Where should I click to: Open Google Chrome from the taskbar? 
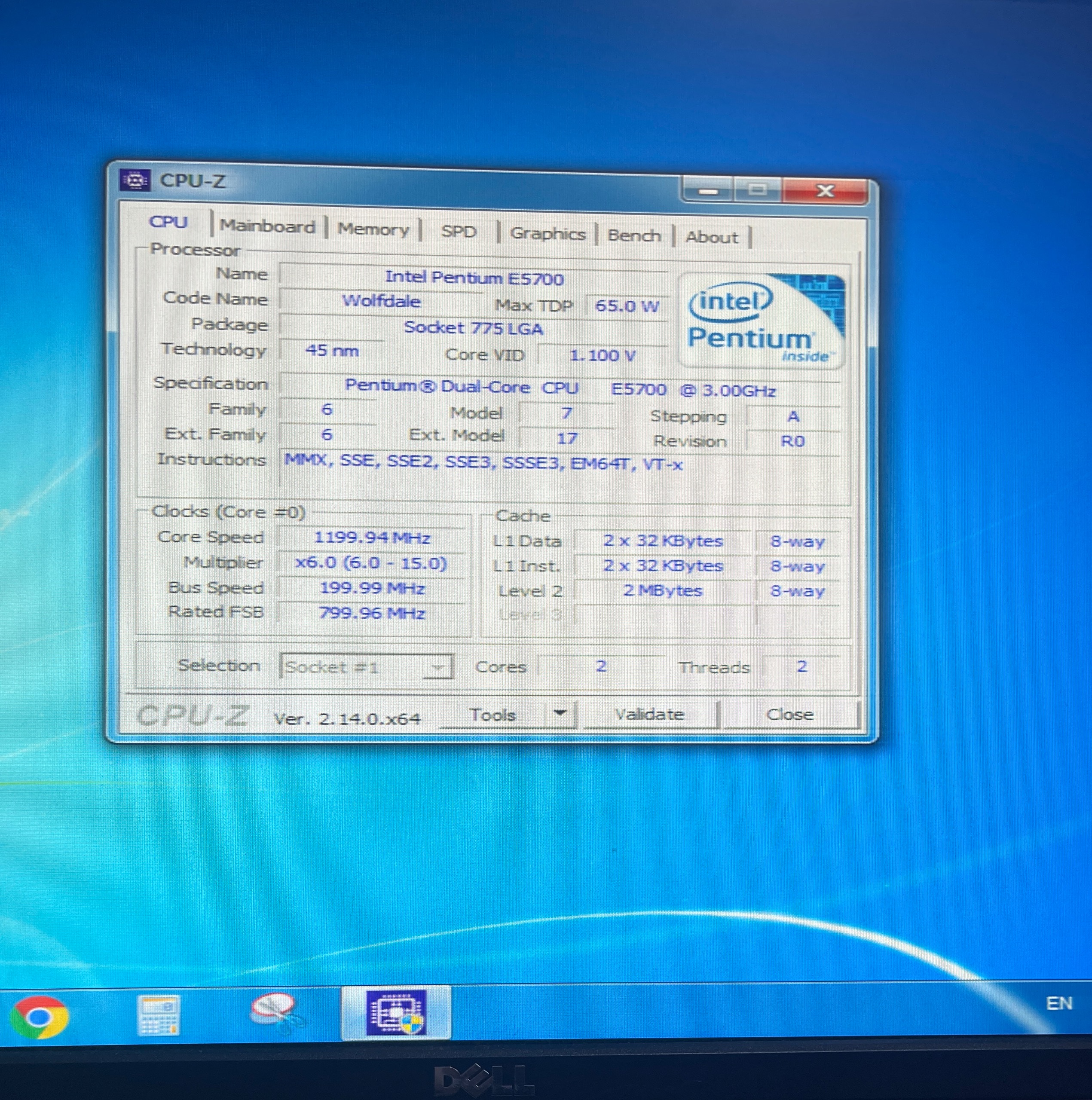point(39,1017)
